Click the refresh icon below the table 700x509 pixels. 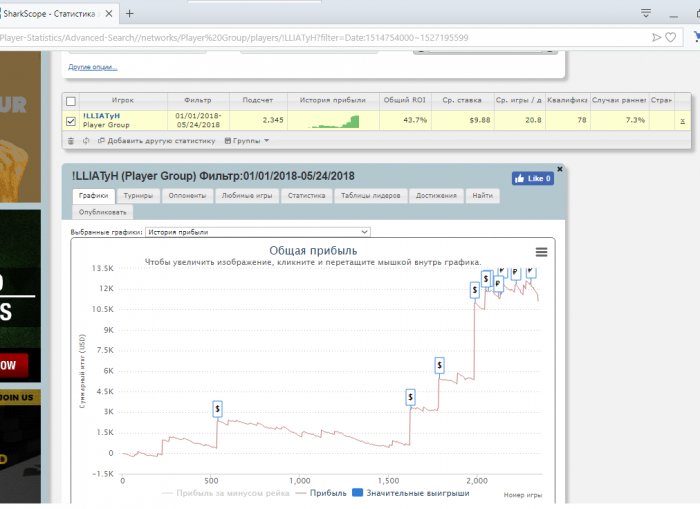tap(85, 141)
